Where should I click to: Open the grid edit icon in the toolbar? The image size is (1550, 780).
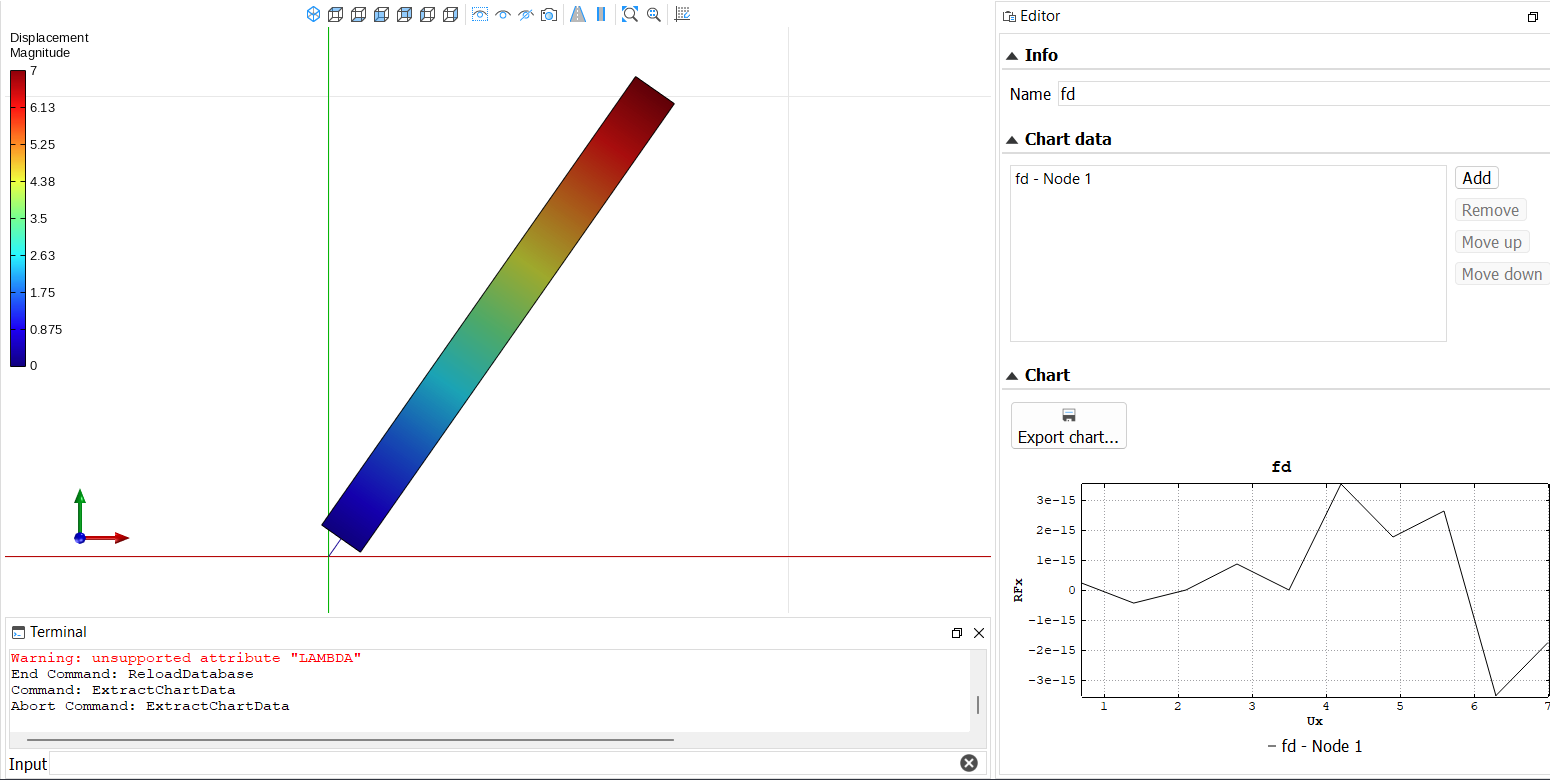pos(683,14)
